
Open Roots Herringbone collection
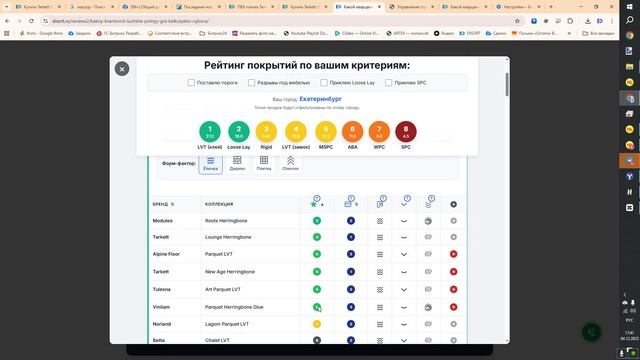(x=226, y=221)
